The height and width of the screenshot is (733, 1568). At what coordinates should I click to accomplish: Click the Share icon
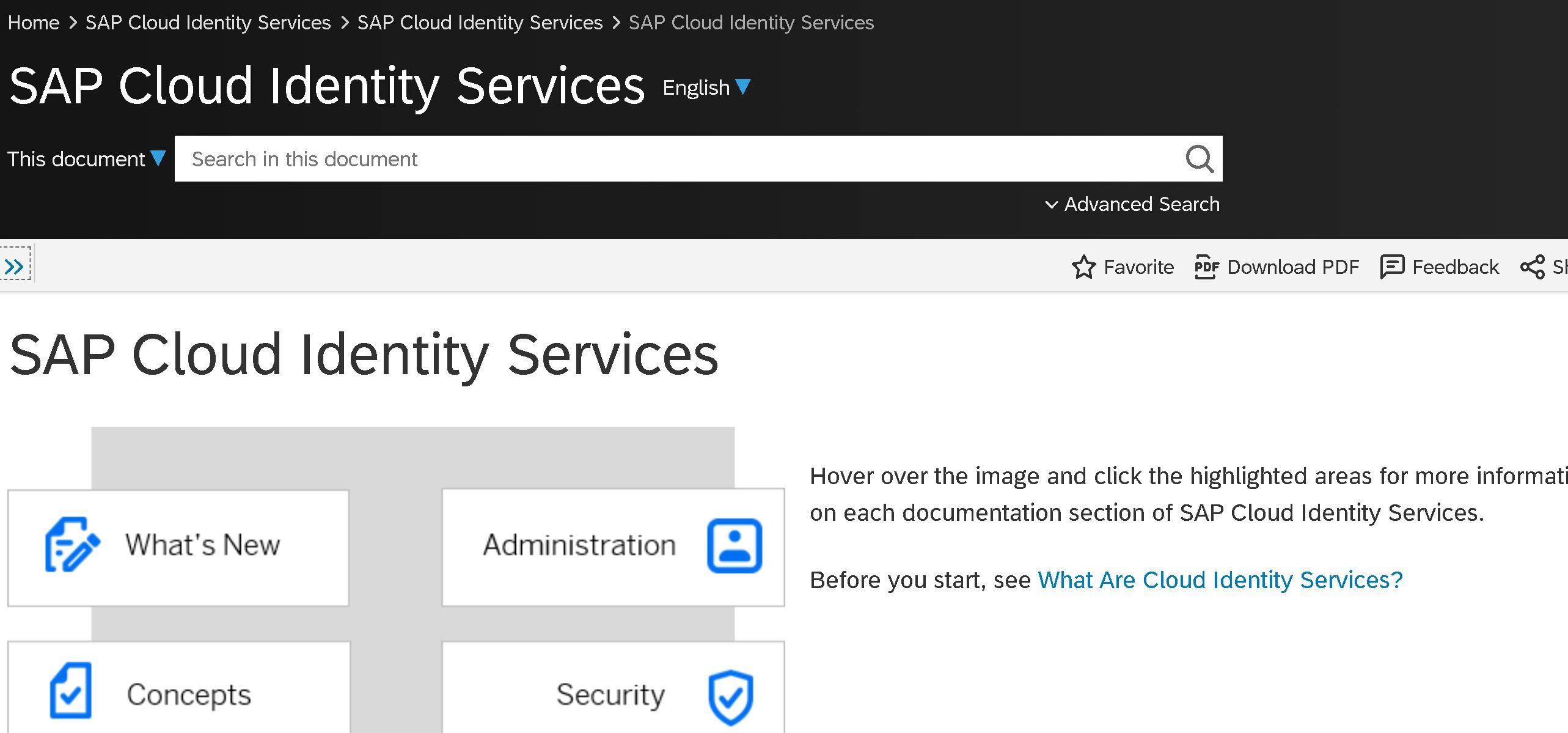[x=1533, y=267]
